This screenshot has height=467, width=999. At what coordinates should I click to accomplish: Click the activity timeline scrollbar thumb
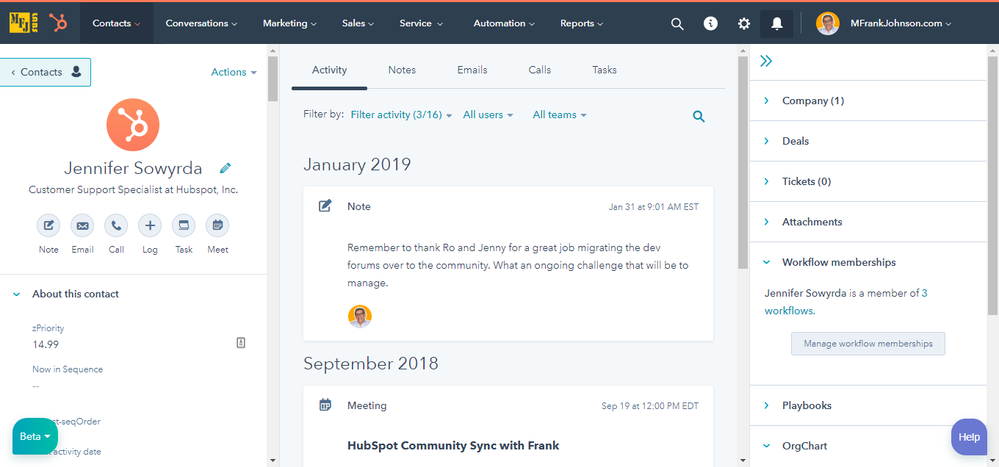[x=743, y=162]
